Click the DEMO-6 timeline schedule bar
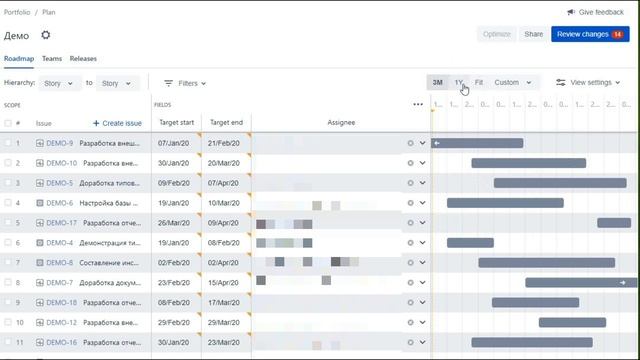 (505, 203)
